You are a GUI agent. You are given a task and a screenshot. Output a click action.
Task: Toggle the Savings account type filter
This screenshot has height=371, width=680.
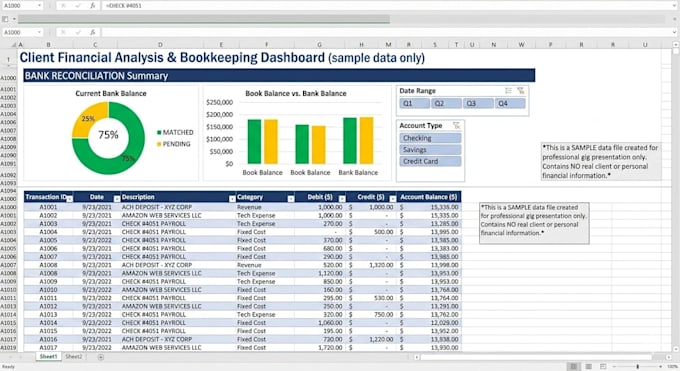click(430, 150)
